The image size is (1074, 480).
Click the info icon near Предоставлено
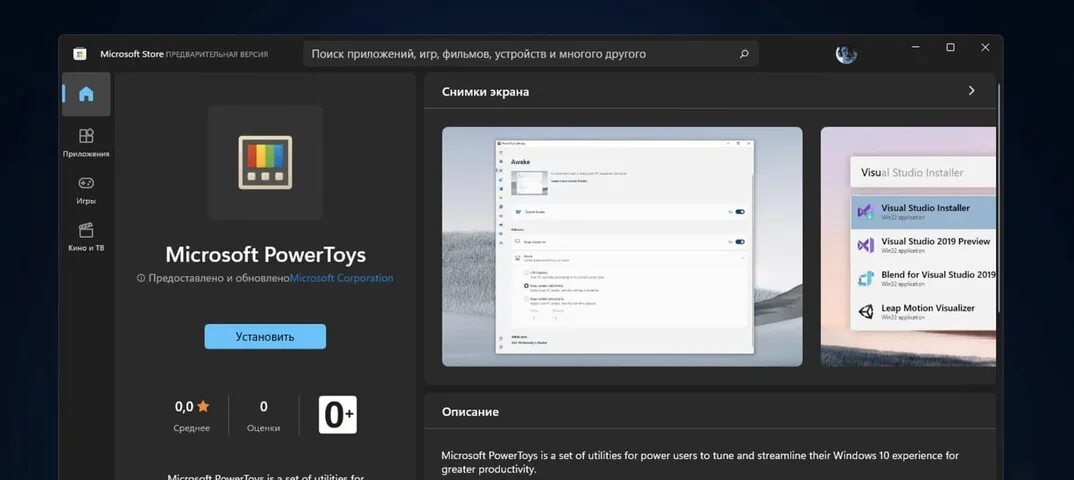[141, 279]
